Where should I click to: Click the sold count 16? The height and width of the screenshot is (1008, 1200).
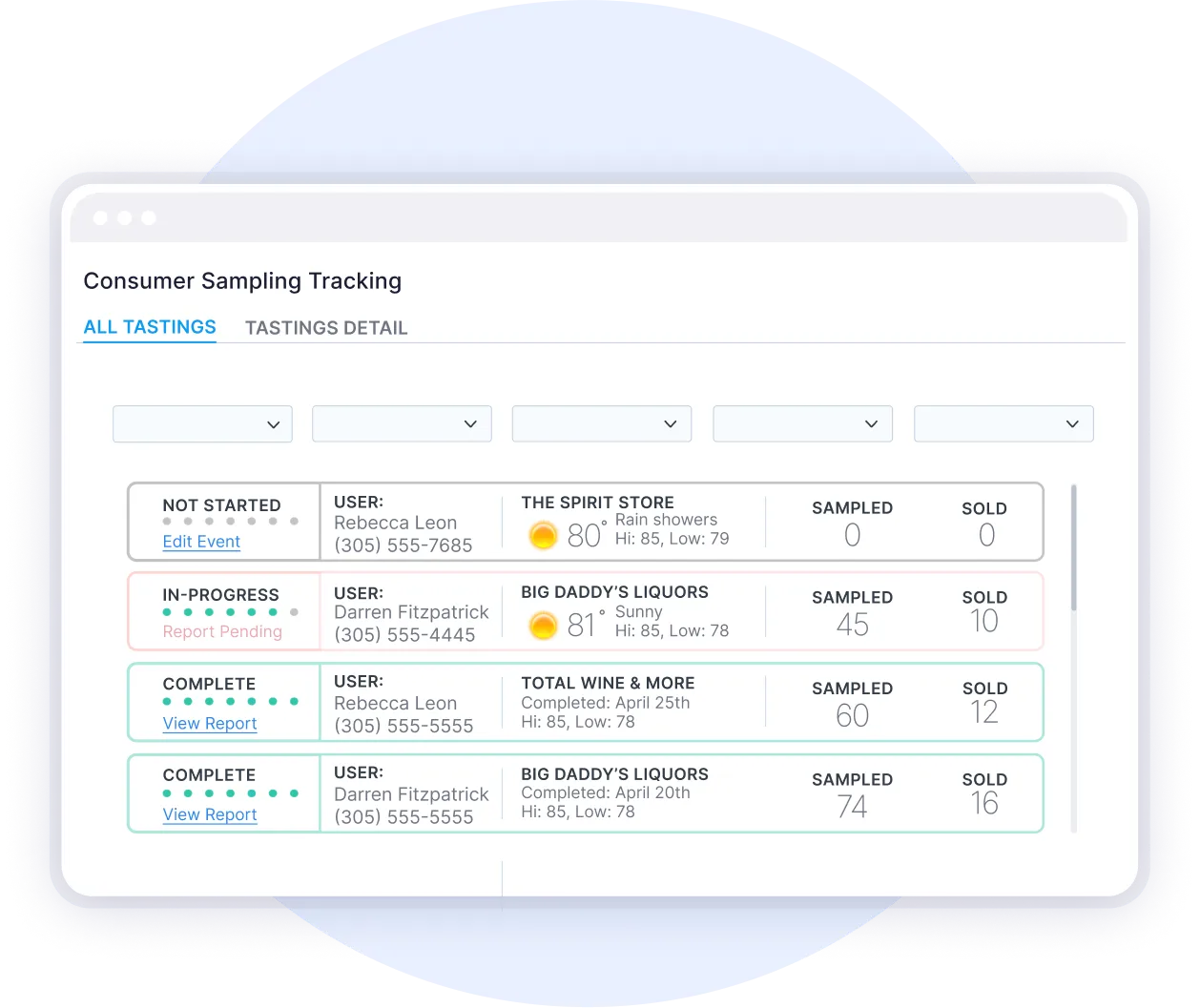click(984, 804)
